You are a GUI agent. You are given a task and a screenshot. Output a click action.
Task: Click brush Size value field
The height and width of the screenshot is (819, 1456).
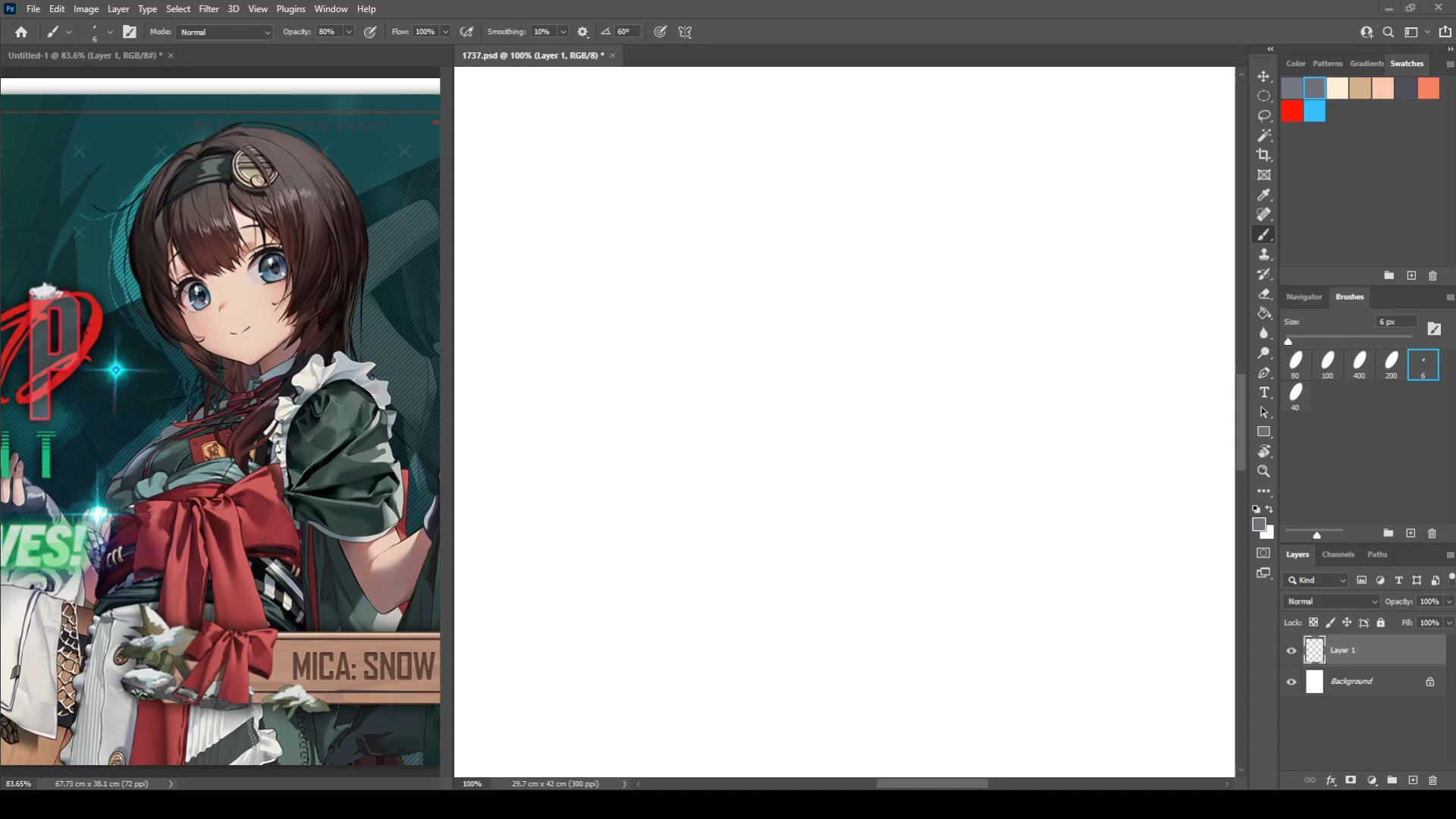coord(1396,322)
